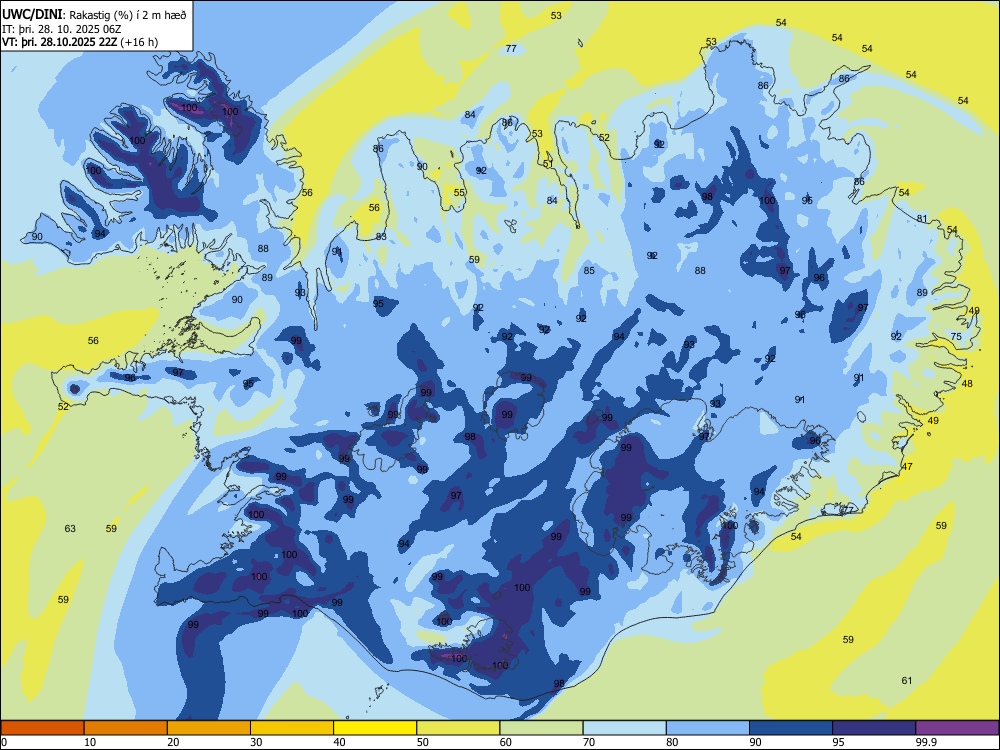
Task: Click the humidity value '55' on the map
Action: pyautogui.click(x=459, y=193)
